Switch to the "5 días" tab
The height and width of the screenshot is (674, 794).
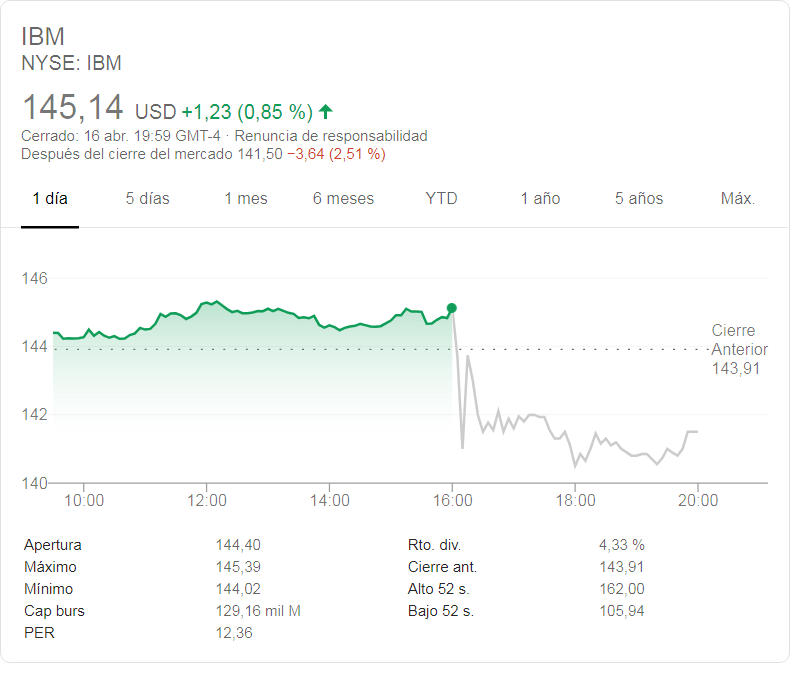[x=148, y=198]
